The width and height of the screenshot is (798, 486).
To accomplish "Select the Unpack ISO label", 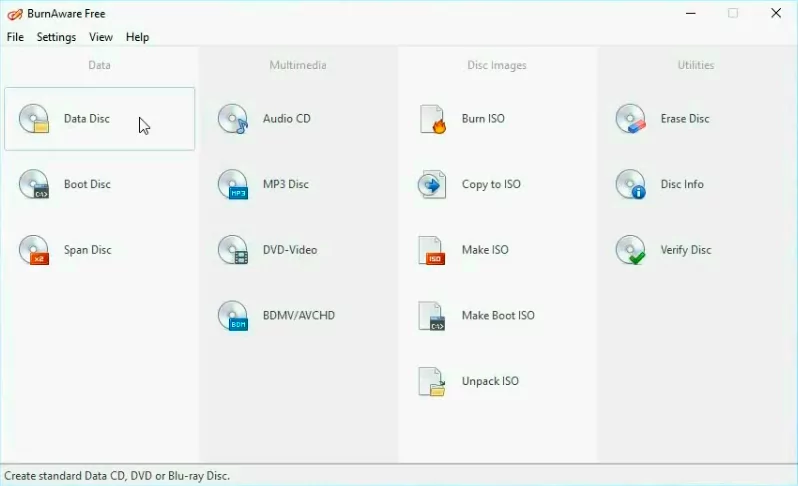I will tap(490, 381).
